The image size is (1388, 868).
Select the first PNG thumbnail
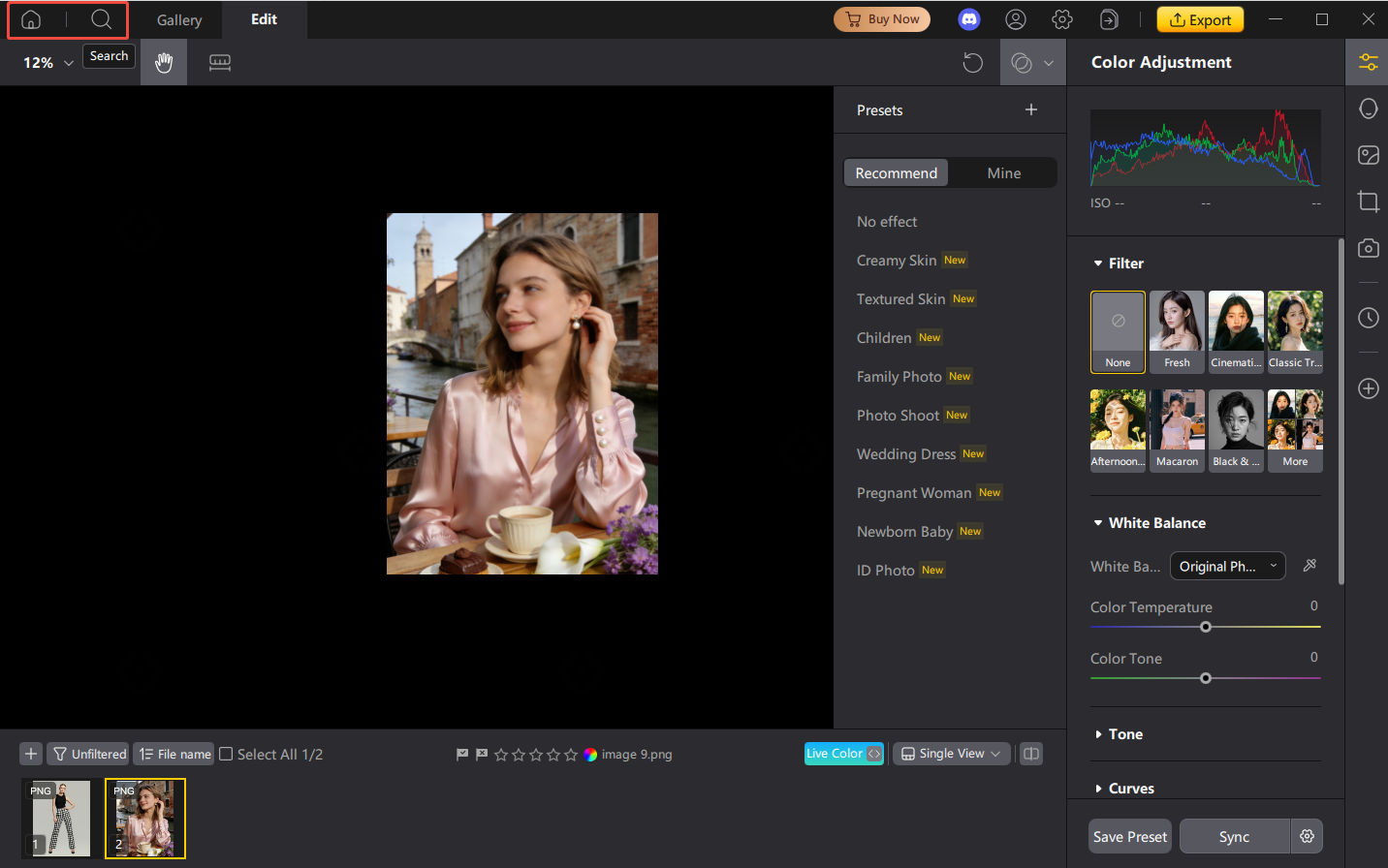point(61,819)
